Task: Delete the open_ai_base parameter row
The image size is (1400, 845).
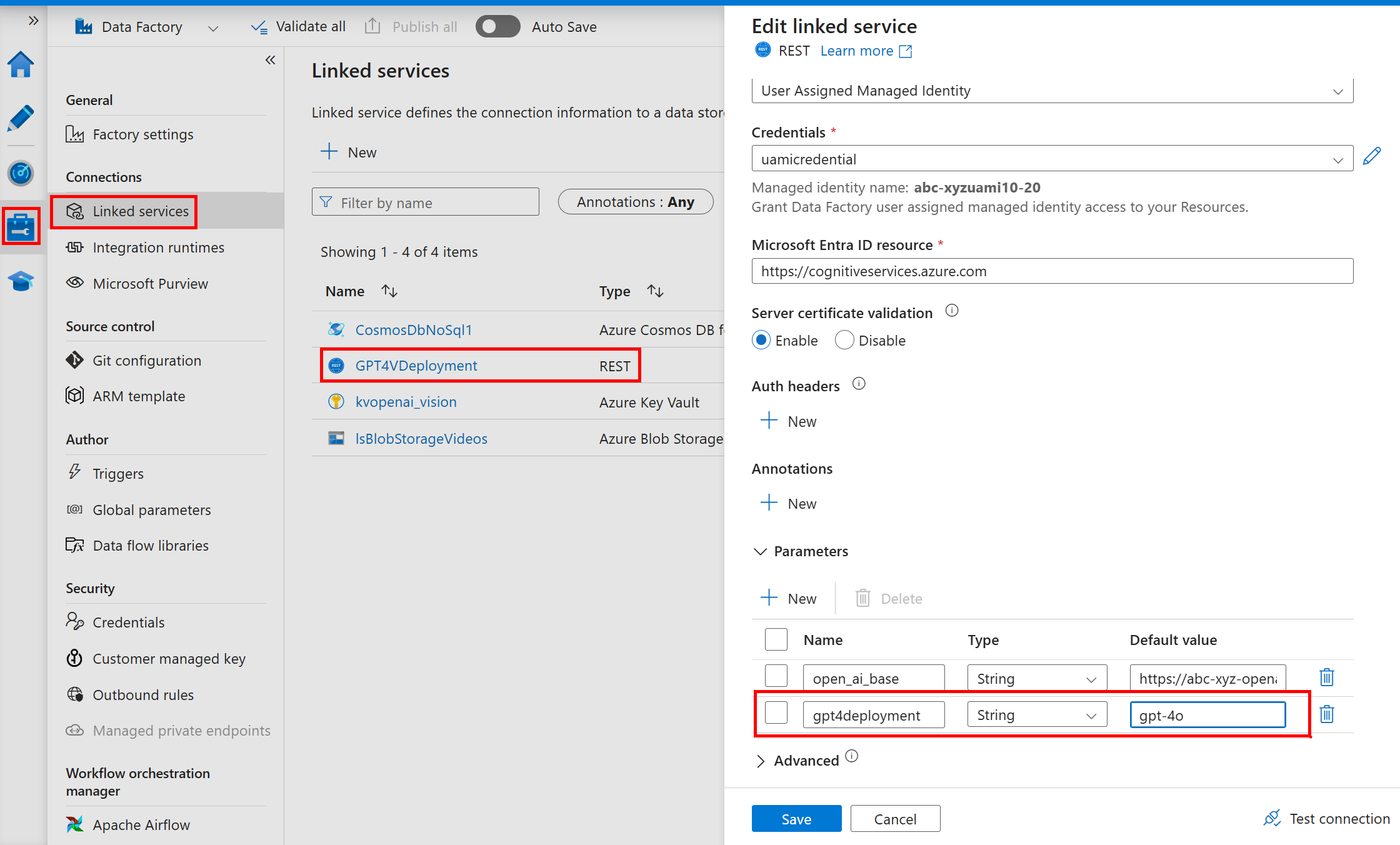Action: (x=1326, y=677)
